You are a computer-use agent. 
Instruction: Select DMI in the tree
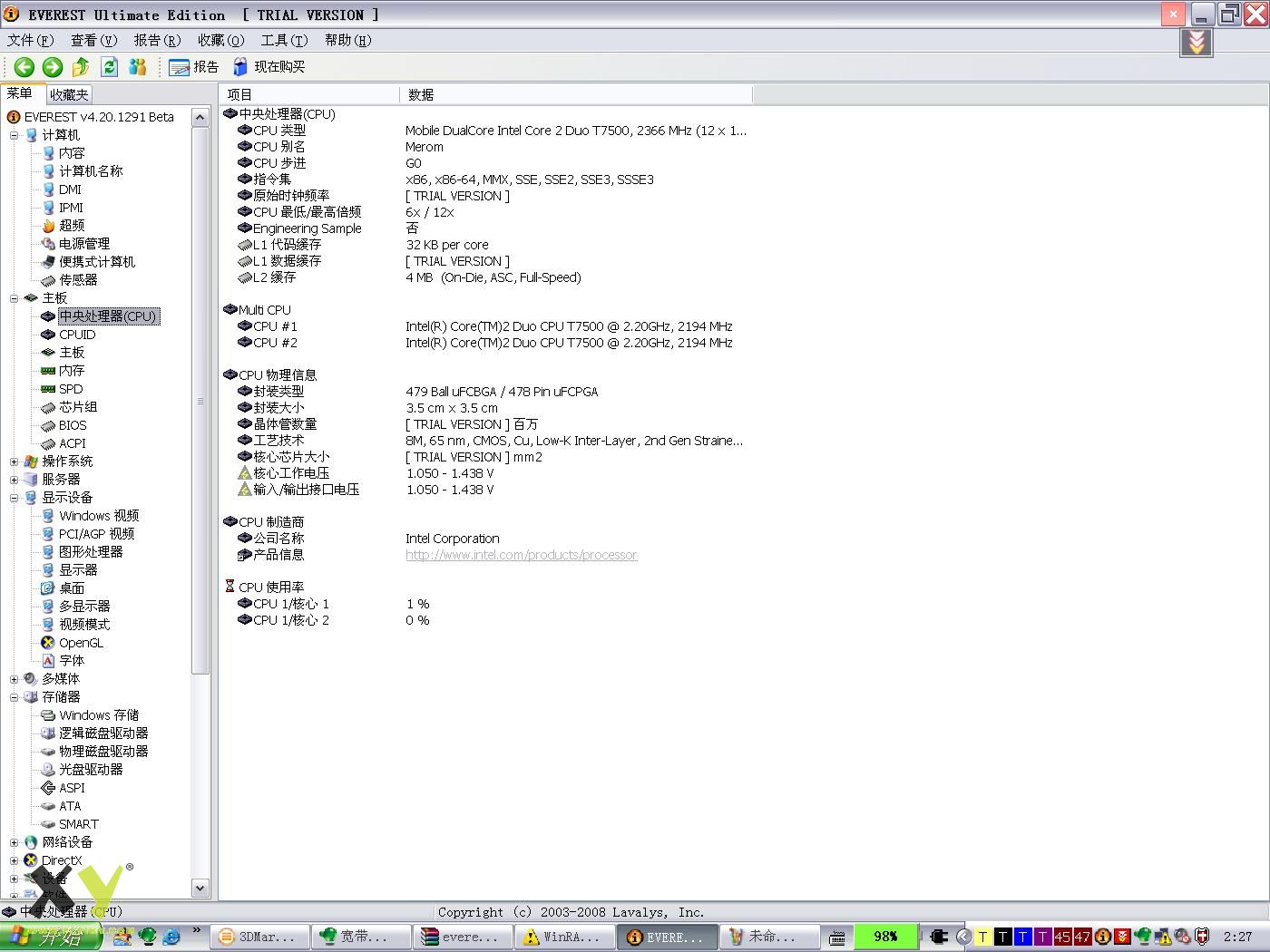[70, 189]
